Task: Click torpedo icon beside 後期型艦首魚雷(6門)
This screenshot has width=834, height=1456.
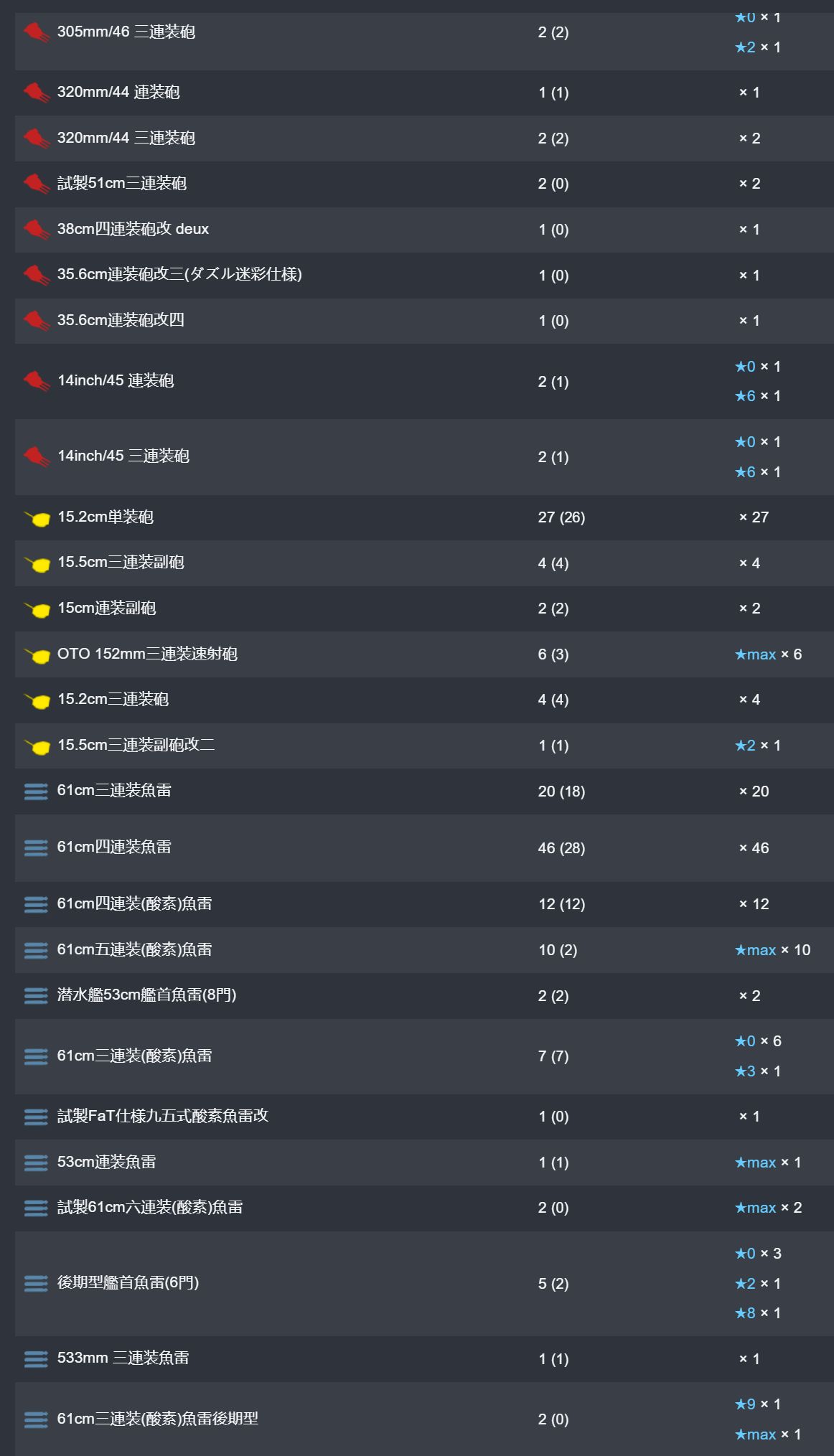Action: pyautogui.click(x=36, y=1283)
